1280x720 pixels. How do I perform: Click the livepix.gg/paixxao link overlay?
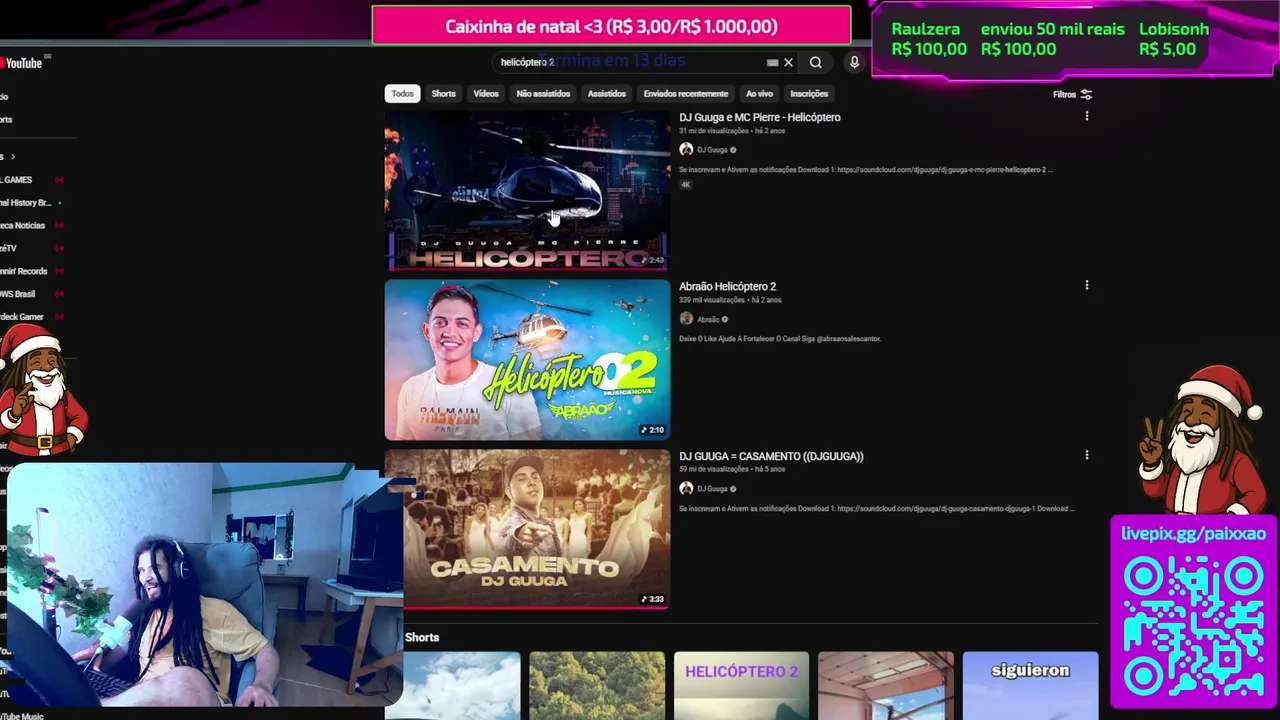coord(1193,534)
